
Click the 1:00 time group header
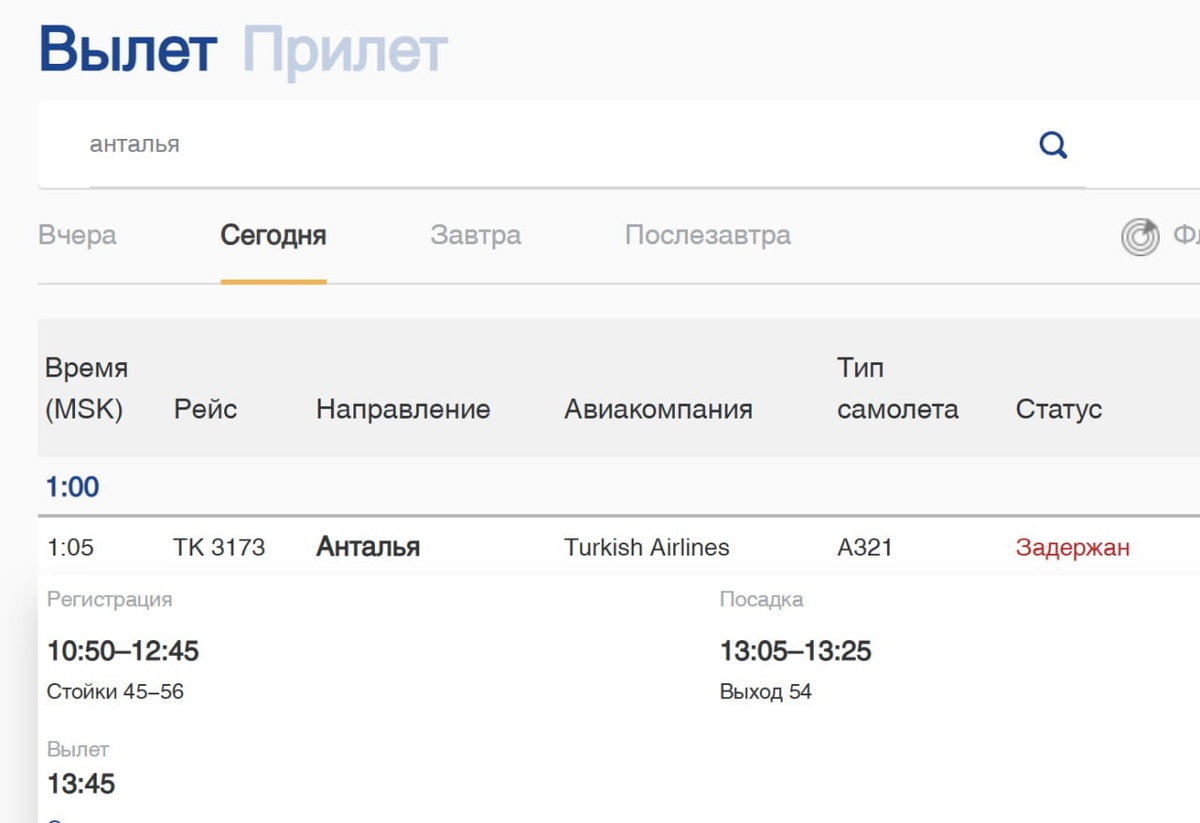(72, 487)
